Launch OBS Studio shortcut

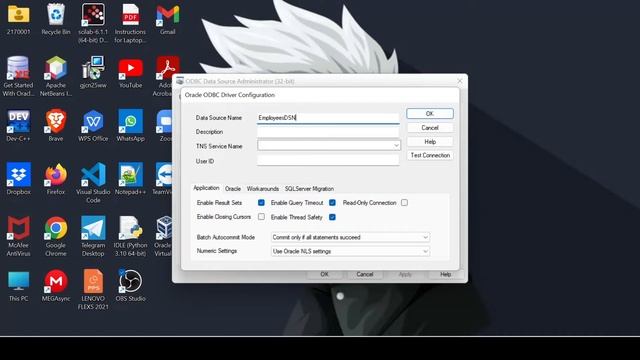[x=130, y=286]
